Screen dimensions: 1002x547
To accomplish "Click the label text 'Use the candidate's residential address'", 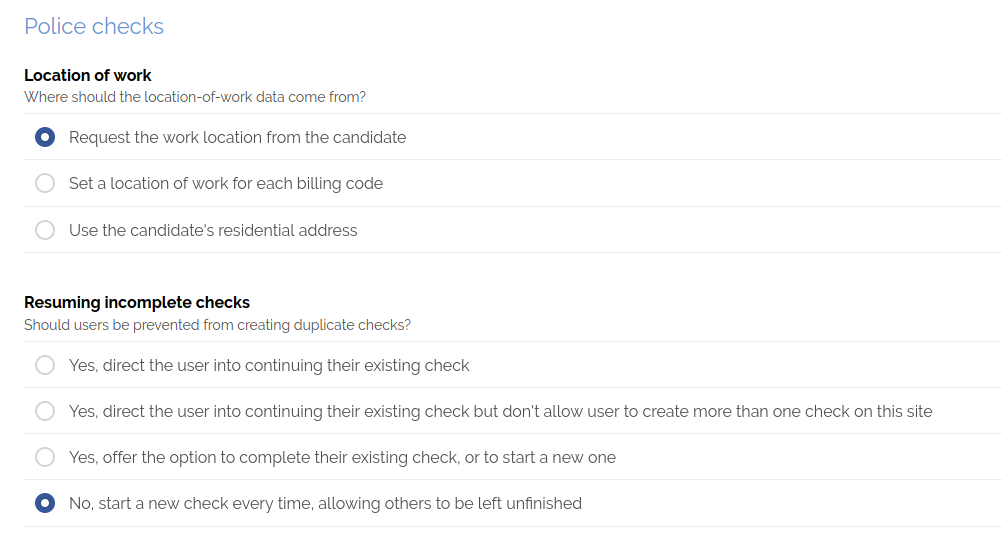I will (x=213, y=230).
